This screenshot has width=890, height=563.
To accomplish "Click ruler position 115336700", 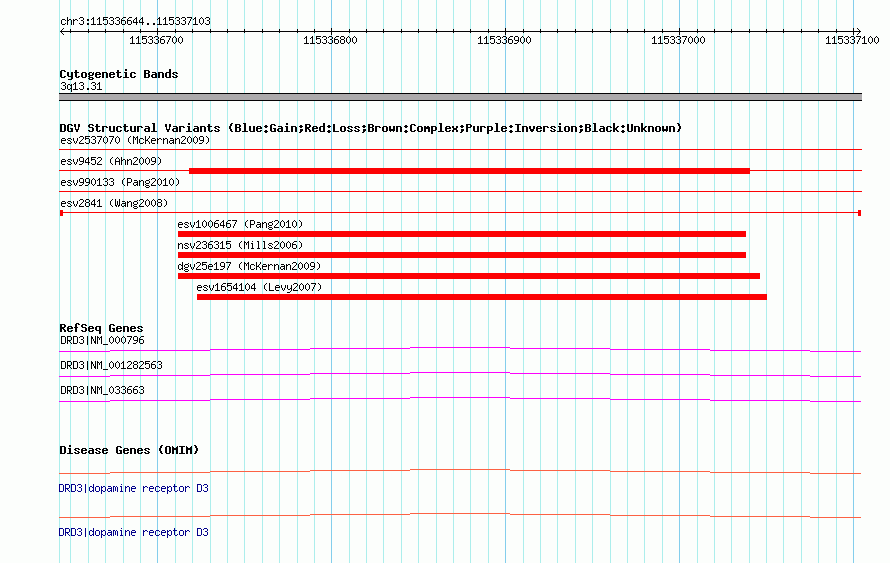I will click(156, 40).
